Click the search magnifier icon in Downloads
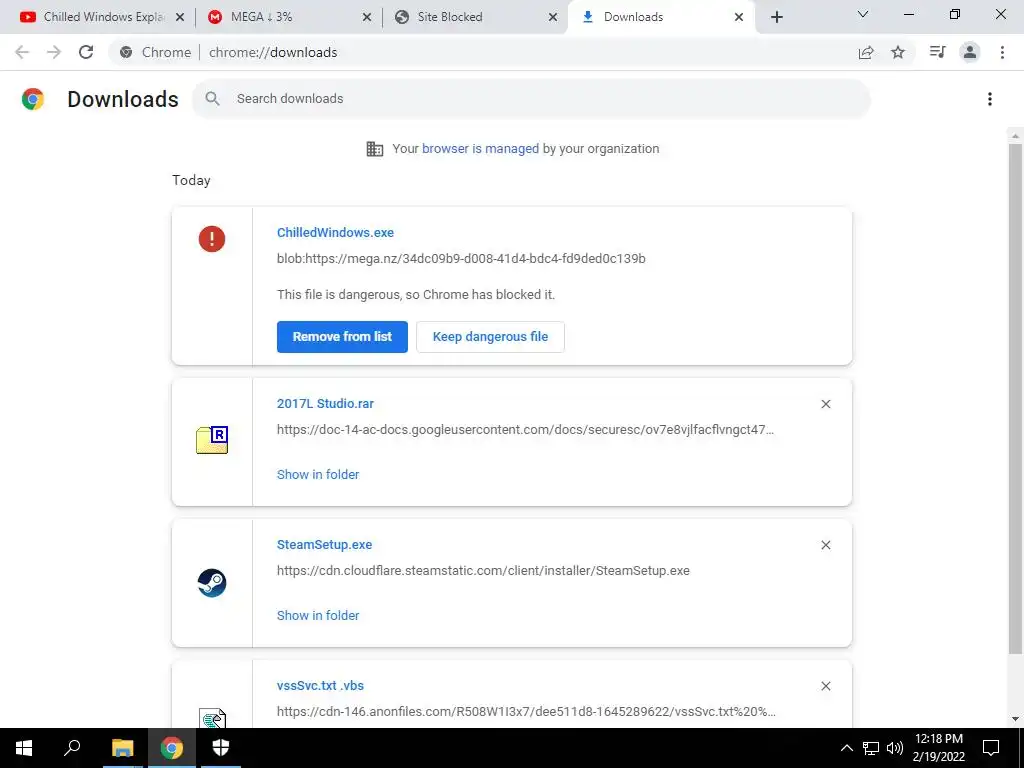 click(x=212, y=99)
